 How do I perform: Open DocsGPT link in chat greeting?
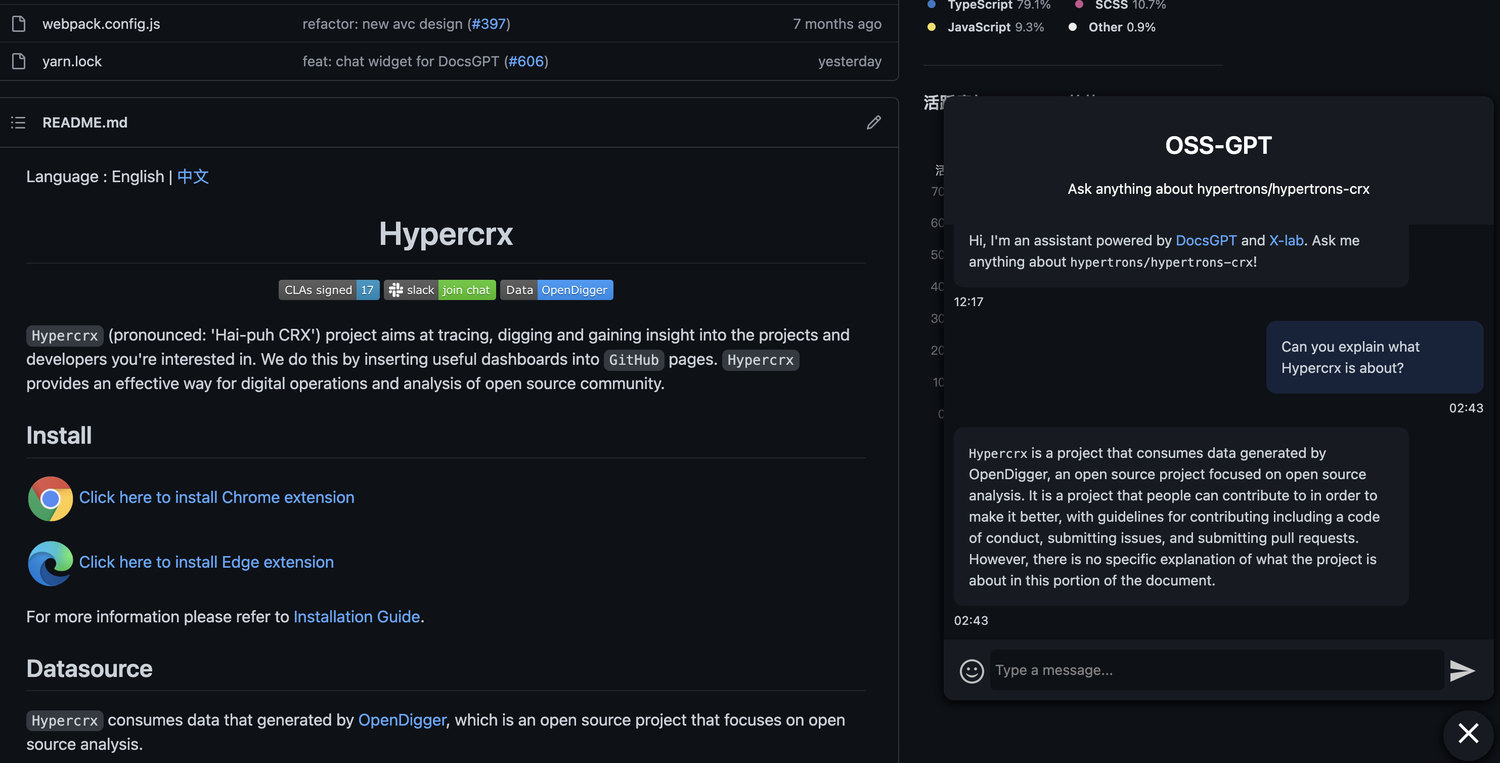(x=1207, y=240)
